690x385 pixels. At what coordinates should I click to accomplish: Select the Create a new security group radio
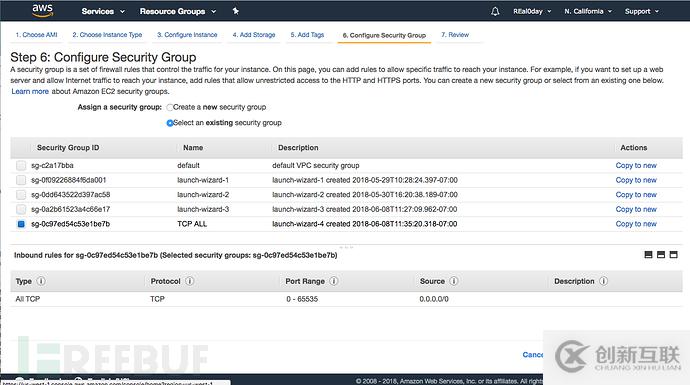(170, 107)
